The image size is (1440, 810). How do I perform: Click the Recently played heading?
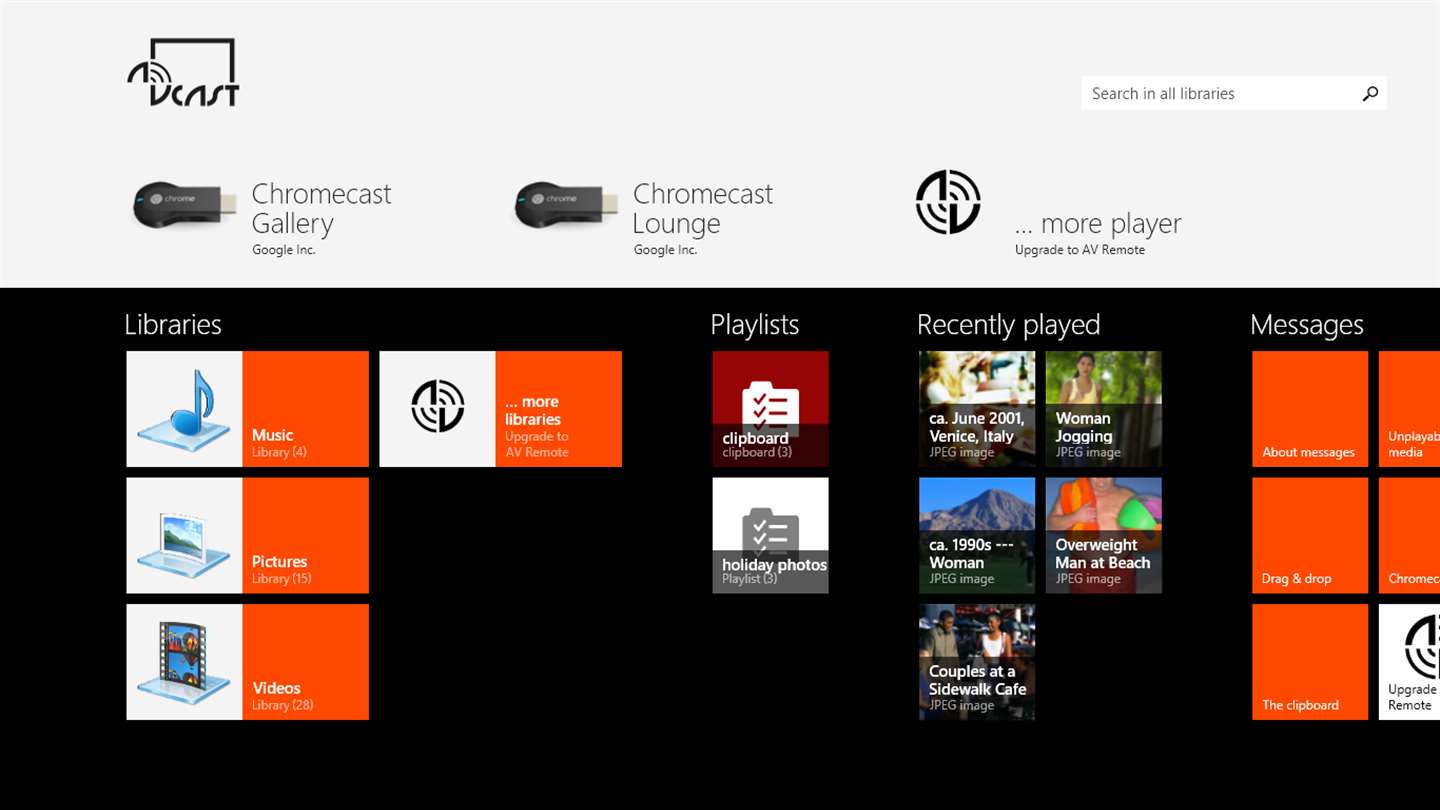[x=1008, y=325]
